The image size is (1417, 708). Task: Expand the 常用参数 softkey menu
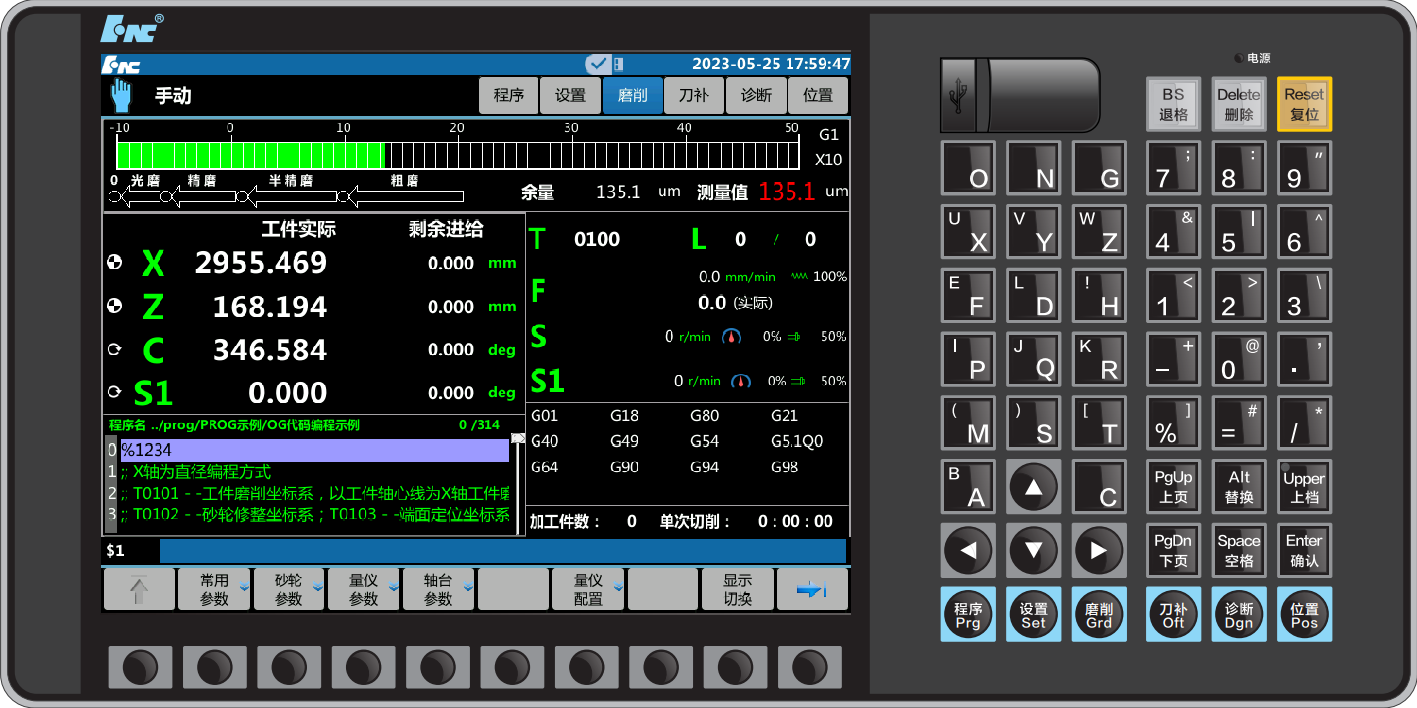pyautogui.click(x=214, y=590)
